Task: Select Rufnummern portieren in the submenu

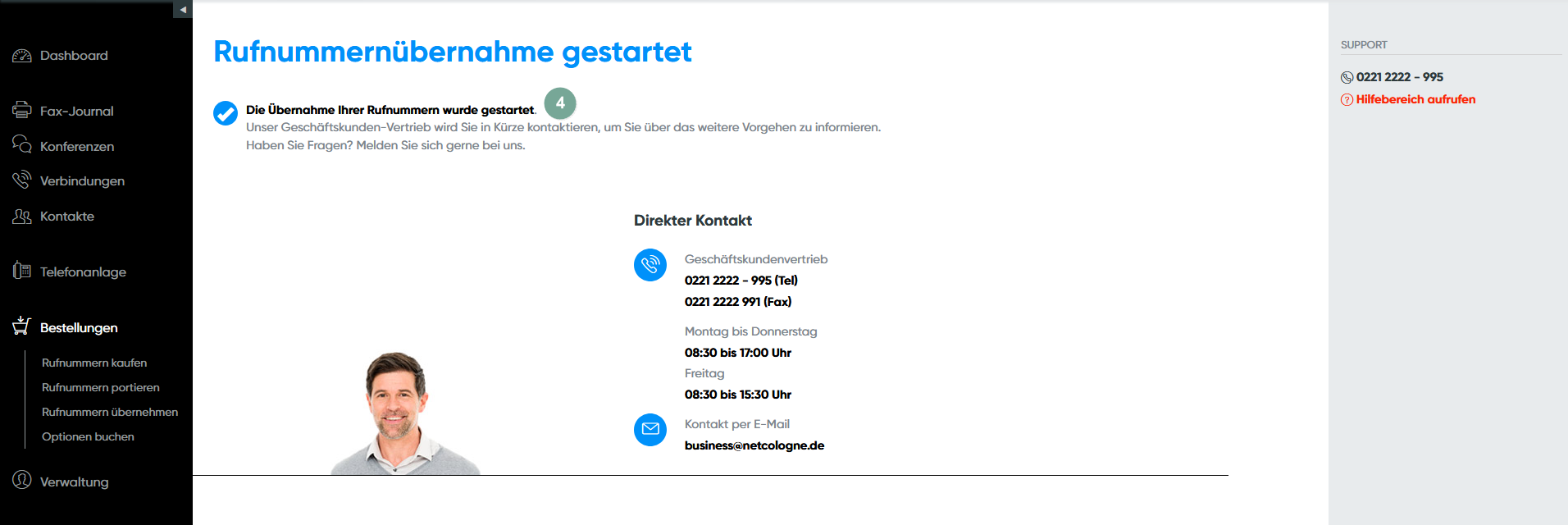Action: pyautogui.click(x=101, y=387)
